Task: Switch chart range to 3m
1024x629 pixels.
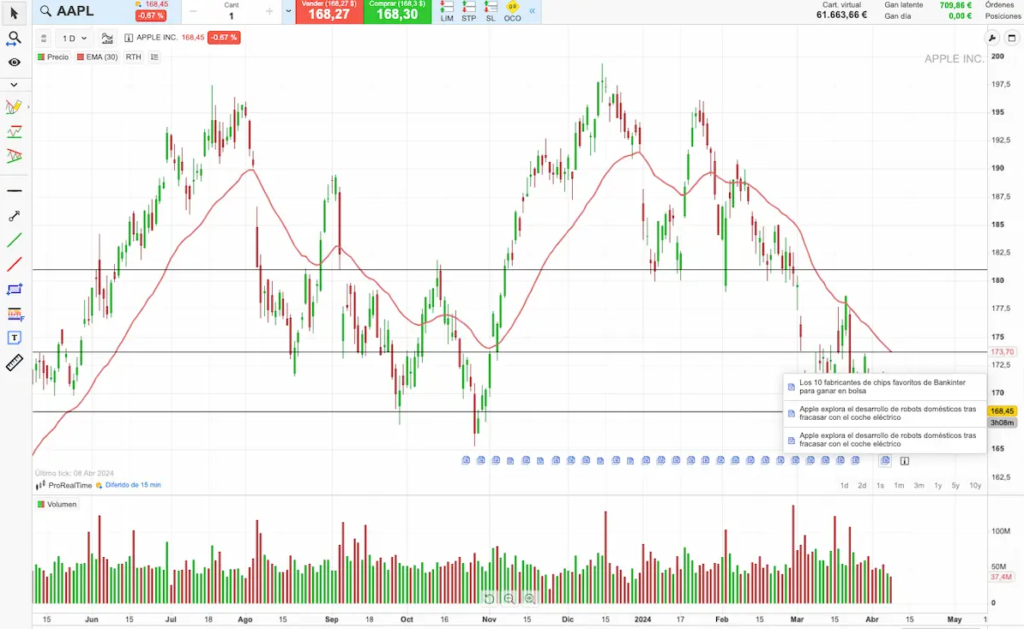Action: point(918,485)
